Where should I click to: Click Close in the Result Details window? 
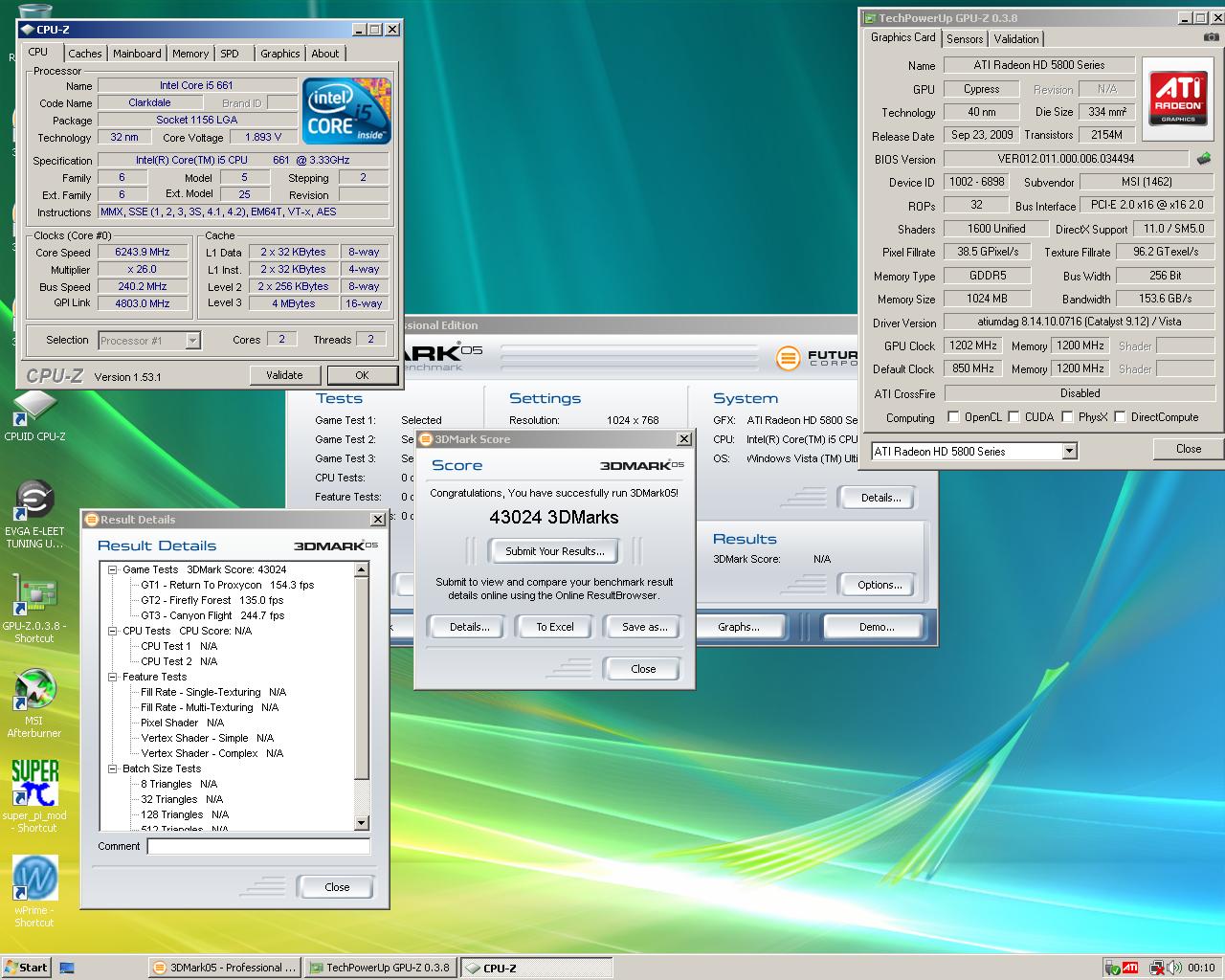tap(337, 887)
